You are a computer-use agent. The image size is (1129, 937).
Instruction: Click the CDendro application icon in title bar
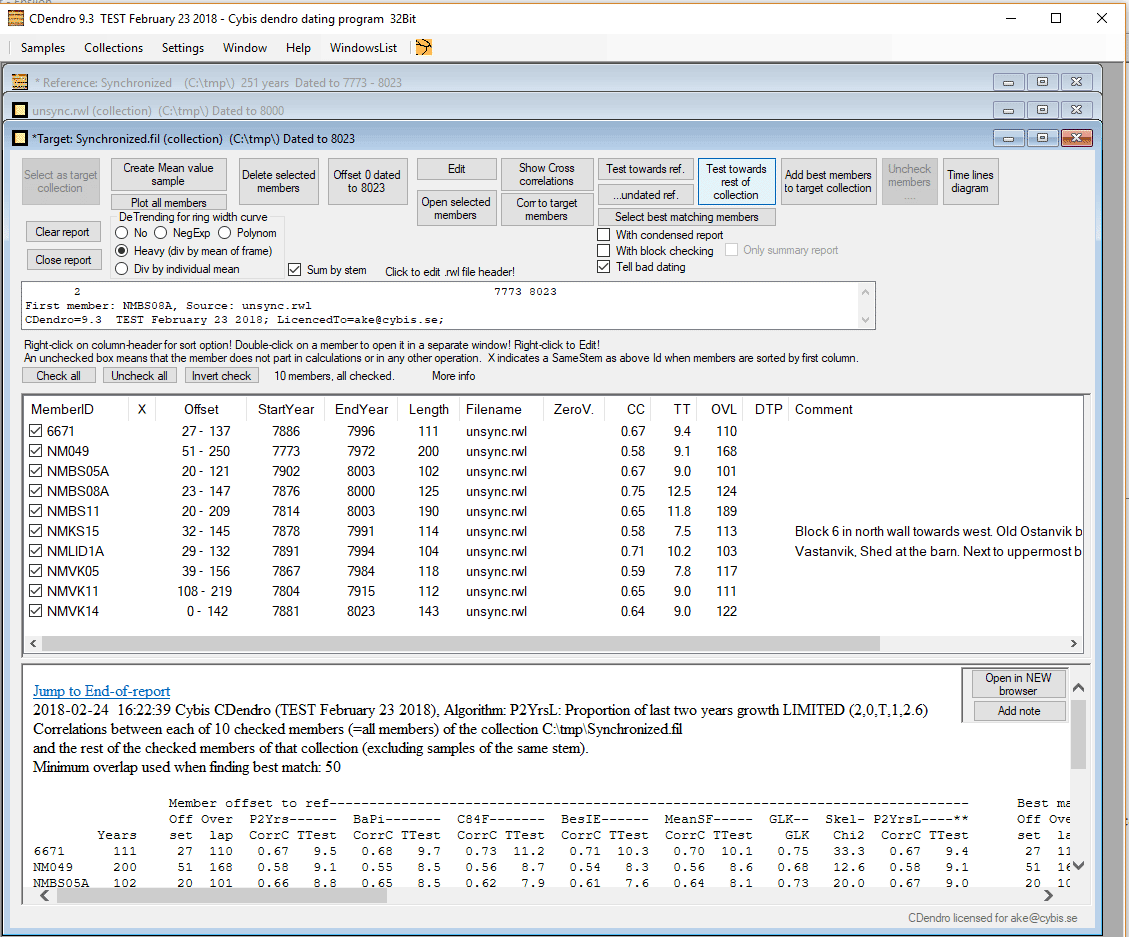15,19
